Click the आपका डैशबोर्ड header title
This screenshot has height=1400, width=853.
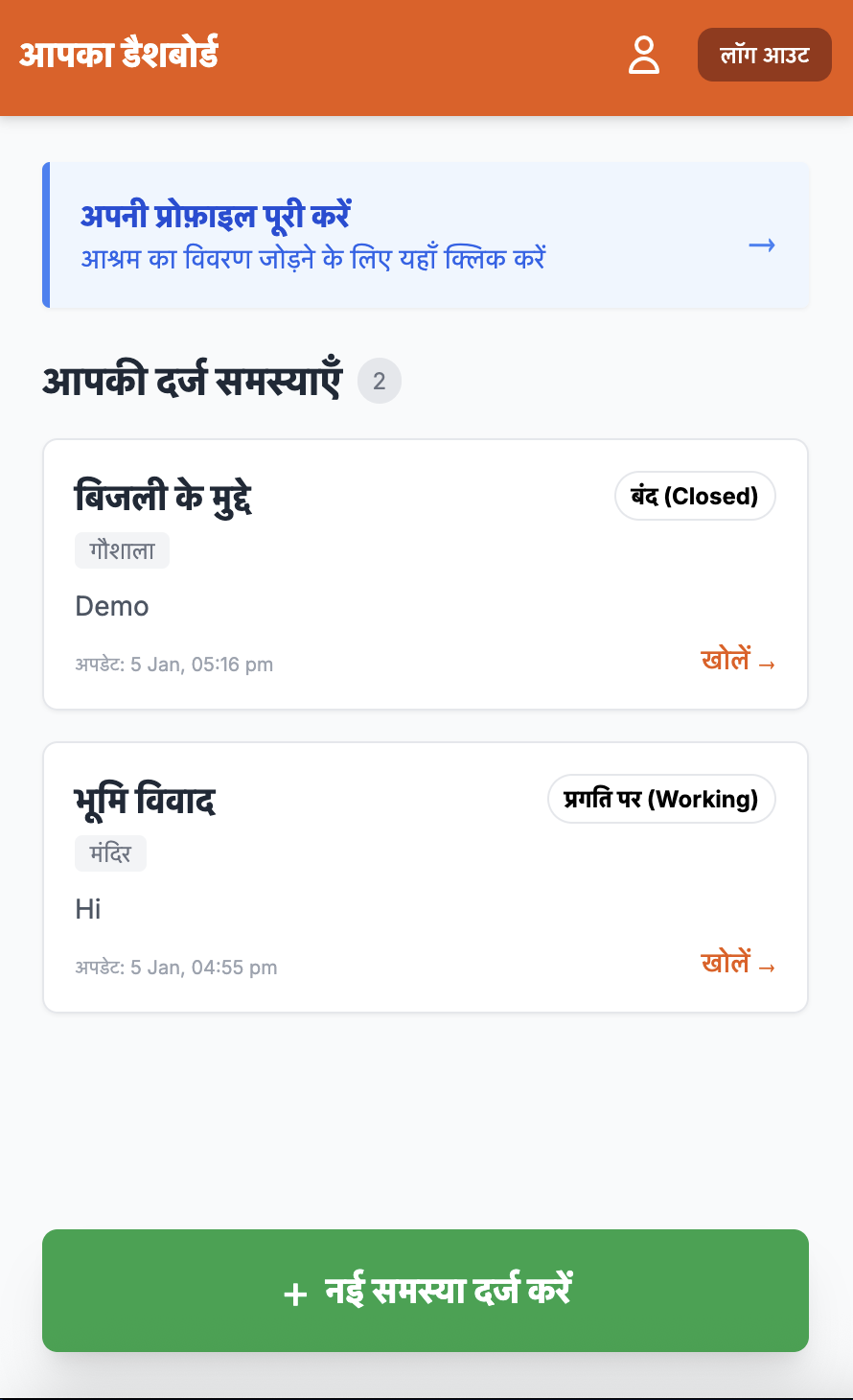119,55
